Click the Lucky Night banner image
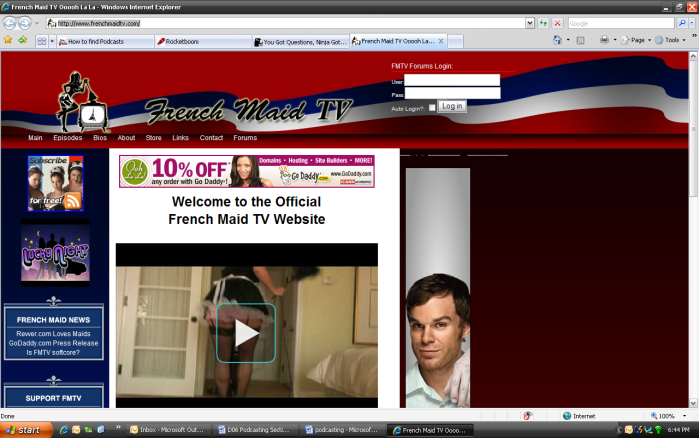Image resolution: width=699 pixels, height=438 pixels. tap(55, 252)
